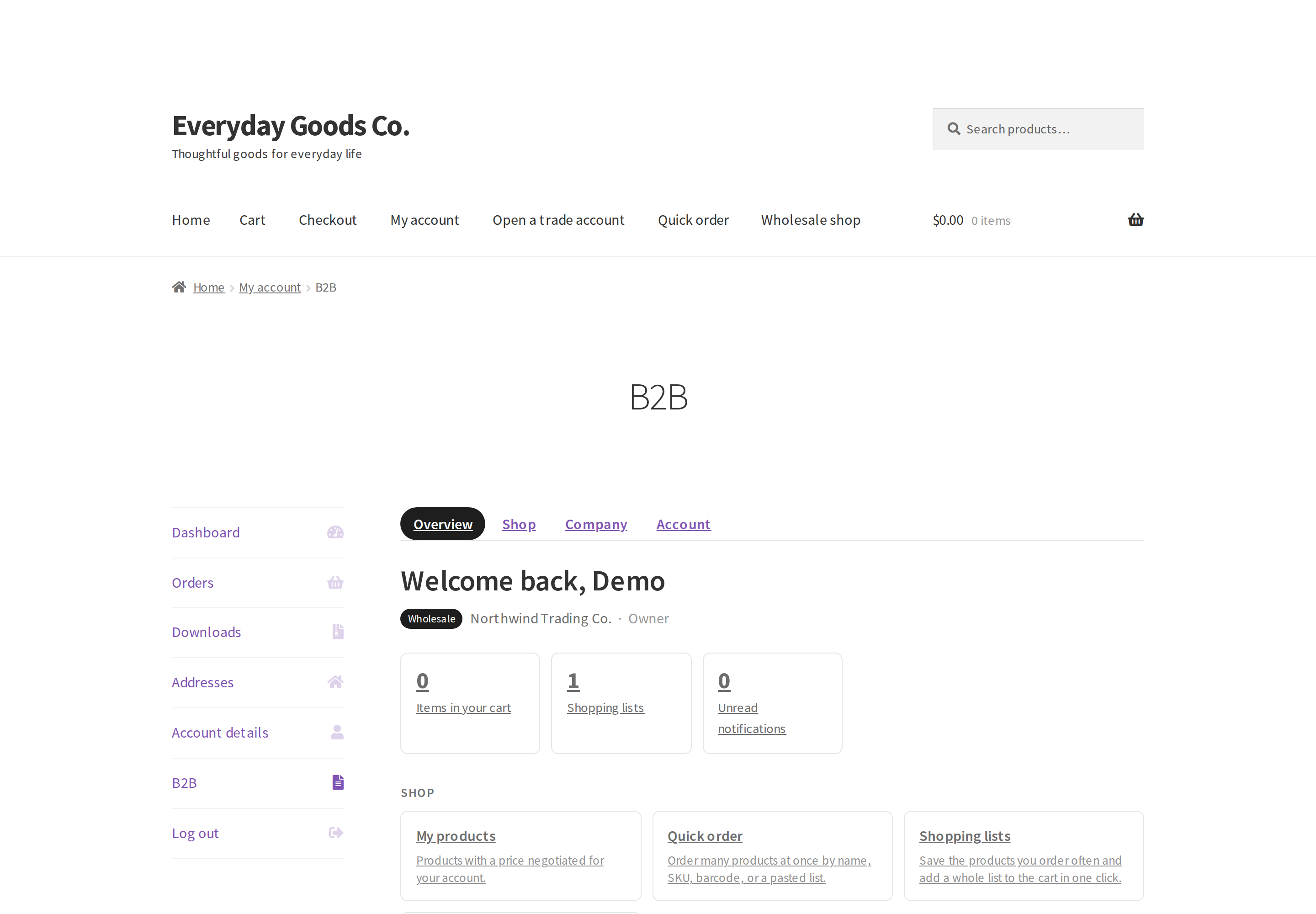Open the Downloads sidebar link
The width and height of the screenshot is (1316, 914).
(x=206, y=632)
